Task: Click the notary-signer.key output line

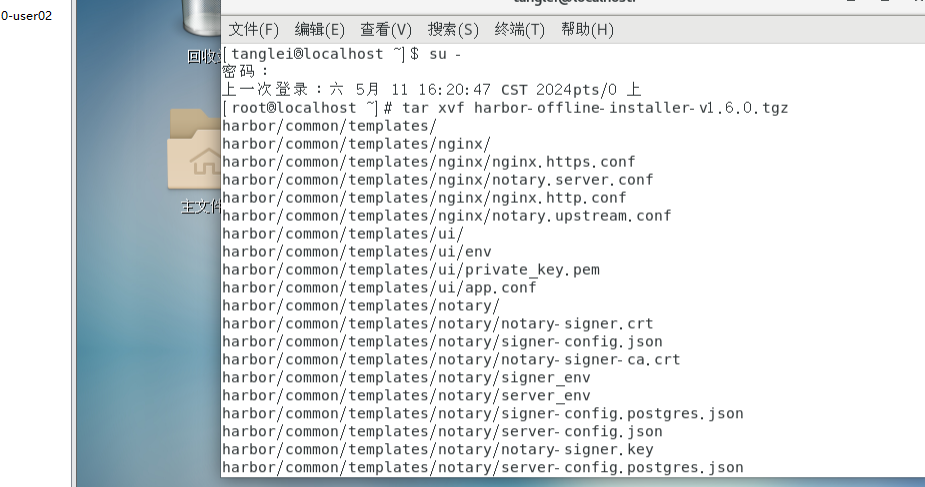Action: tap(437, 449)
